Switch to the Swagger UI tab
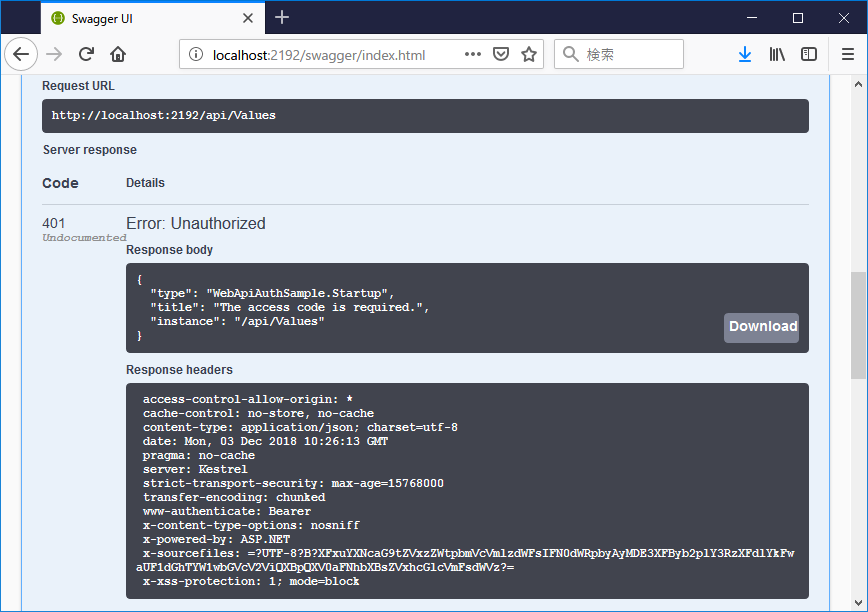 tap(140, 17)
